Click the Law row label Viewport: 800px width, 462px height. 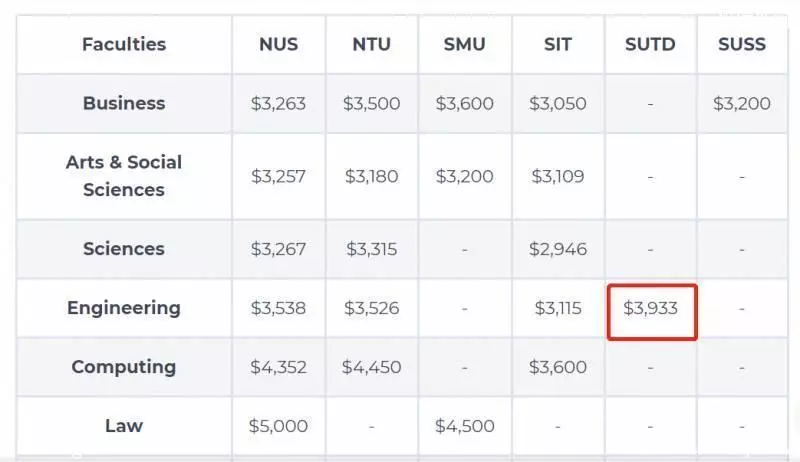(x=124, y=425)
